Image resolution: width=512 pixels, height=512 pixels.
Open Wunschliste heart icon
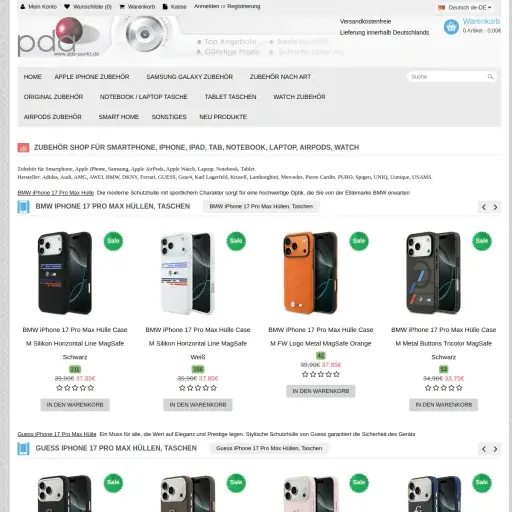coord(67,6)
